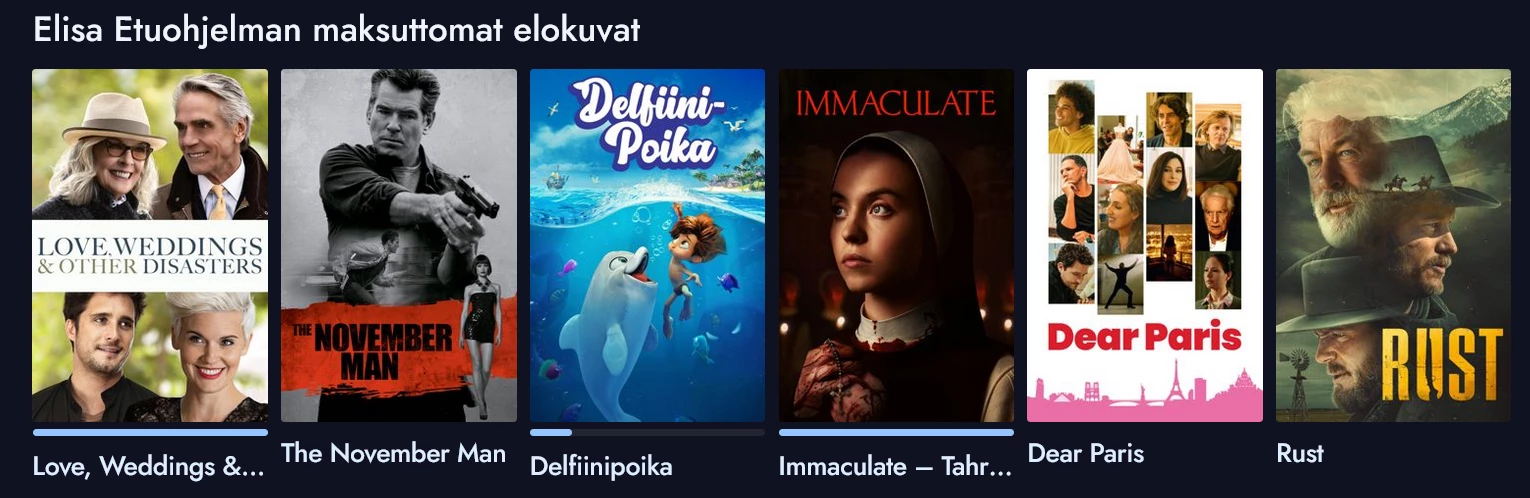The height and width of the screenshot is (498, 1530).
Task: Select the Delfiinipoika animated movie poster
Action: coord(647,245)
